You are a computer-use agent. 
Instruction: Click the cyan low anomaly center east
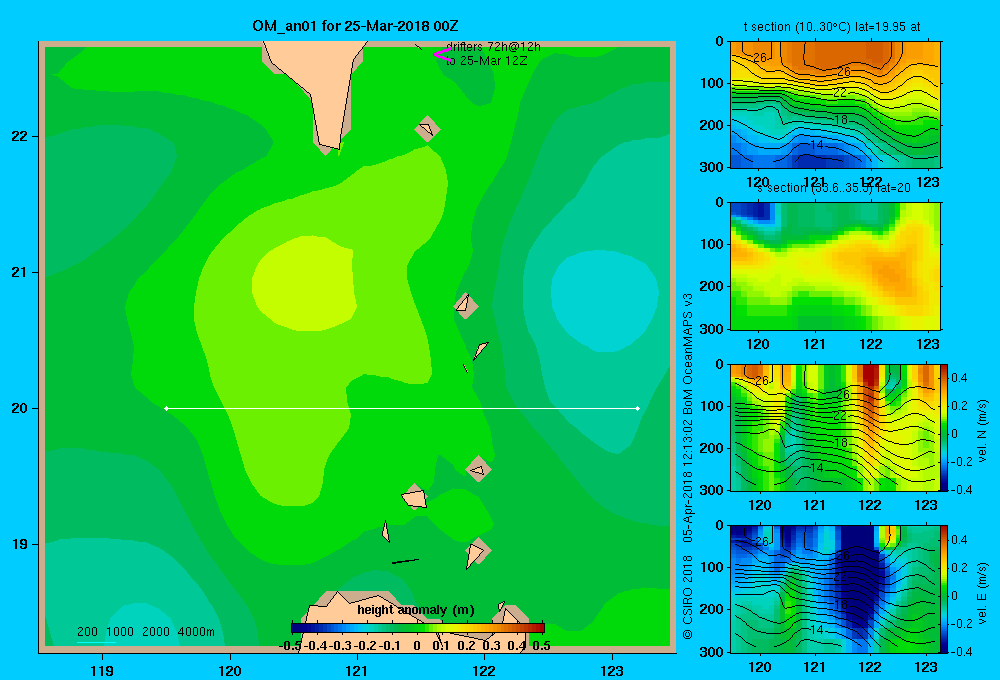click(x=604, y=301)
